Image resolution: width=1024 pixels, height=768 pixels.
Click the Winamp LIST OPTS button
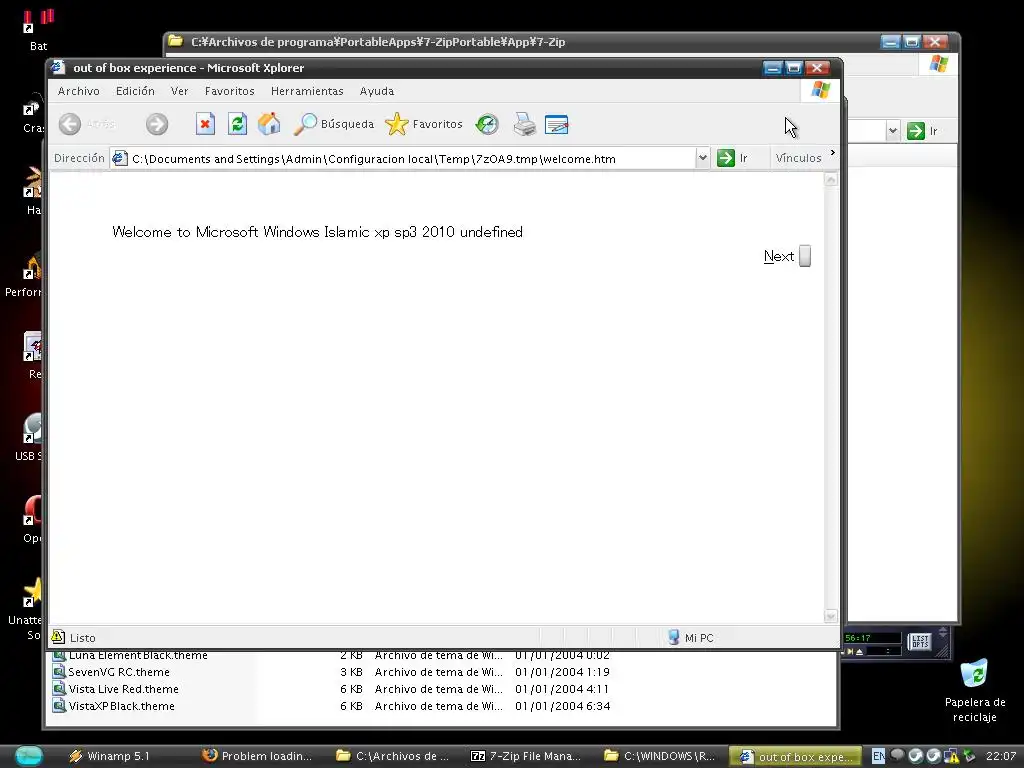point(920,641)
